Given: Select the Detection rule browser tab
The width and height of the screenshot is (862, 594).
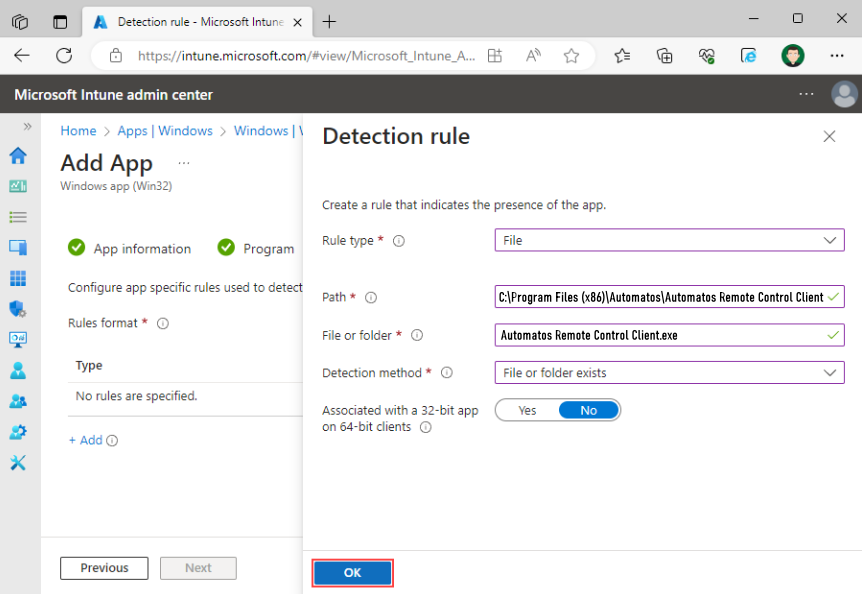Looking at the screenshot, I should click(x=198, y=22).
